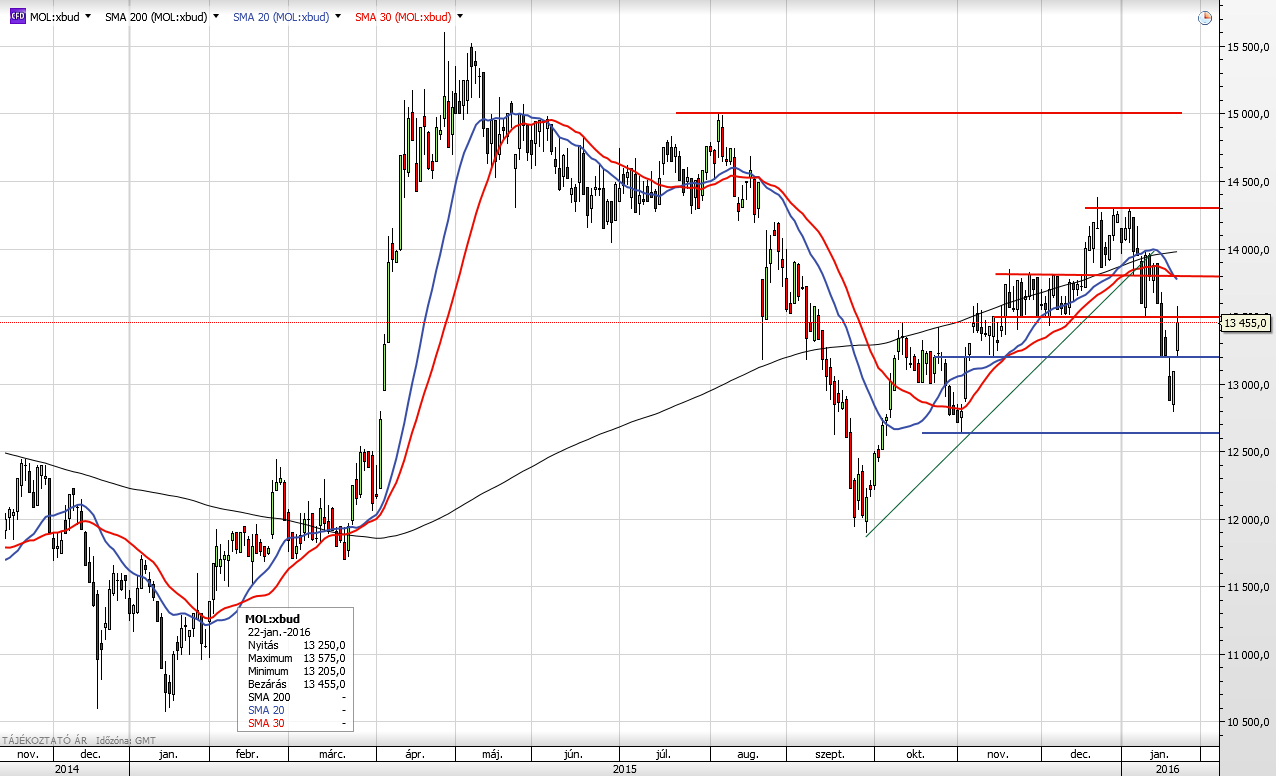Select the Minimum 13 205,0 row
The height and width of the screenshot is (776, 1276).
click(x=296, y=671)
